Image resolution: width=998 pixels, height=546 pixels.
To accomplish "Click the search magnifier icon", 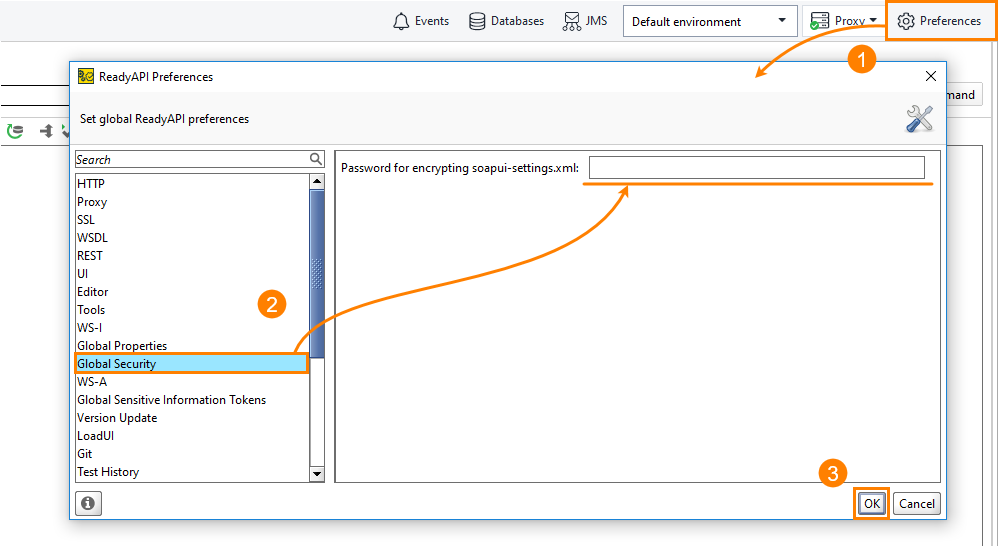I will (x=316, y=159).
